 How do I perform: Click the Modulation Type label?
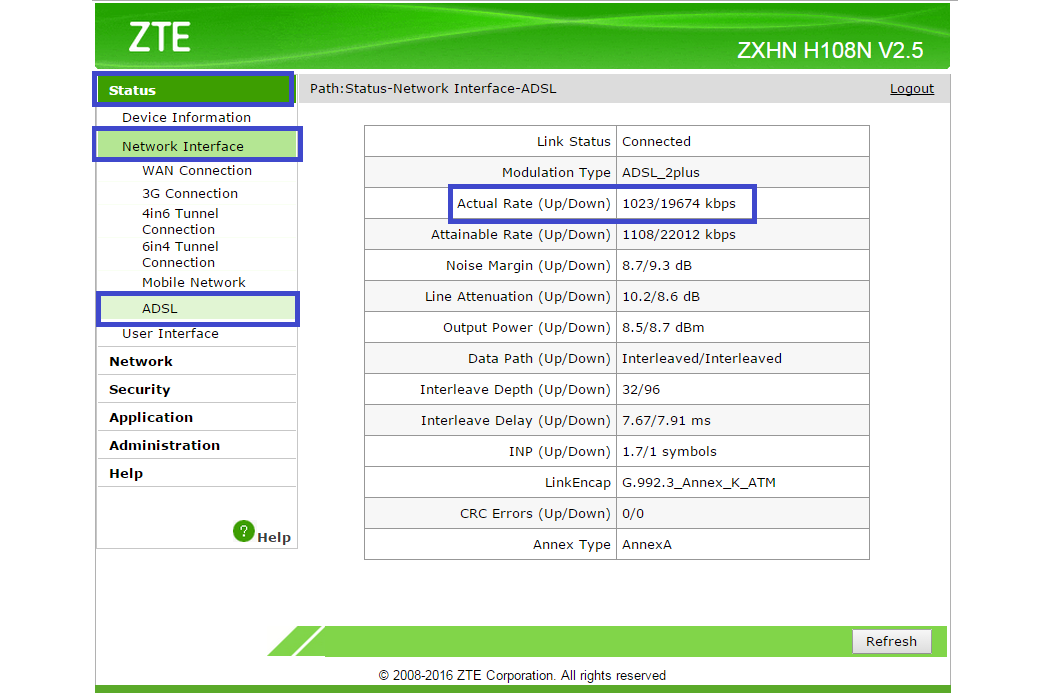pyautogui.click(x=556, y=173)
